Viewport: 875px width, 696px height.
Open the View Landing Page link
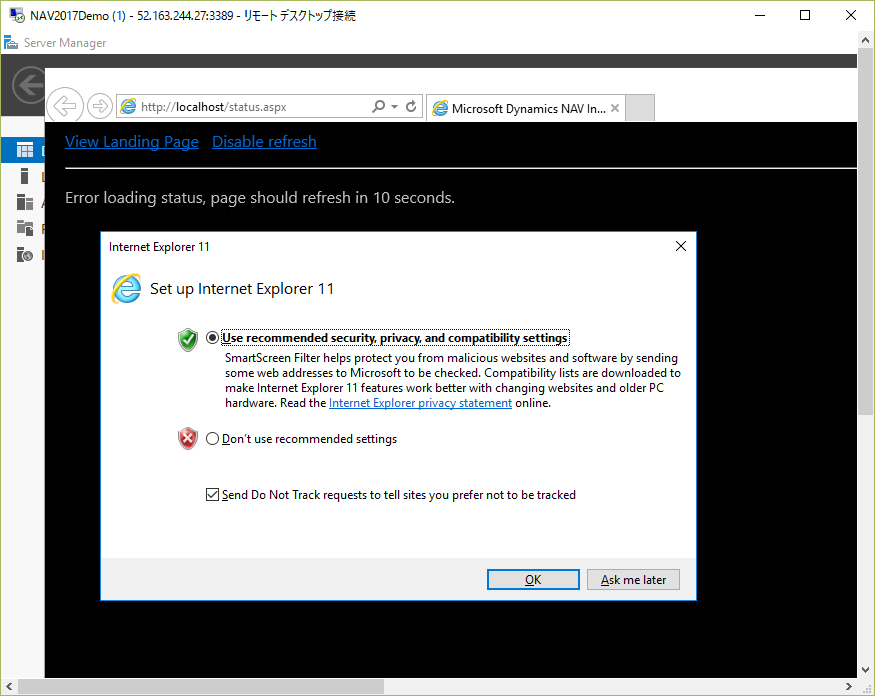pyautogui.click(x=132, y=142)
